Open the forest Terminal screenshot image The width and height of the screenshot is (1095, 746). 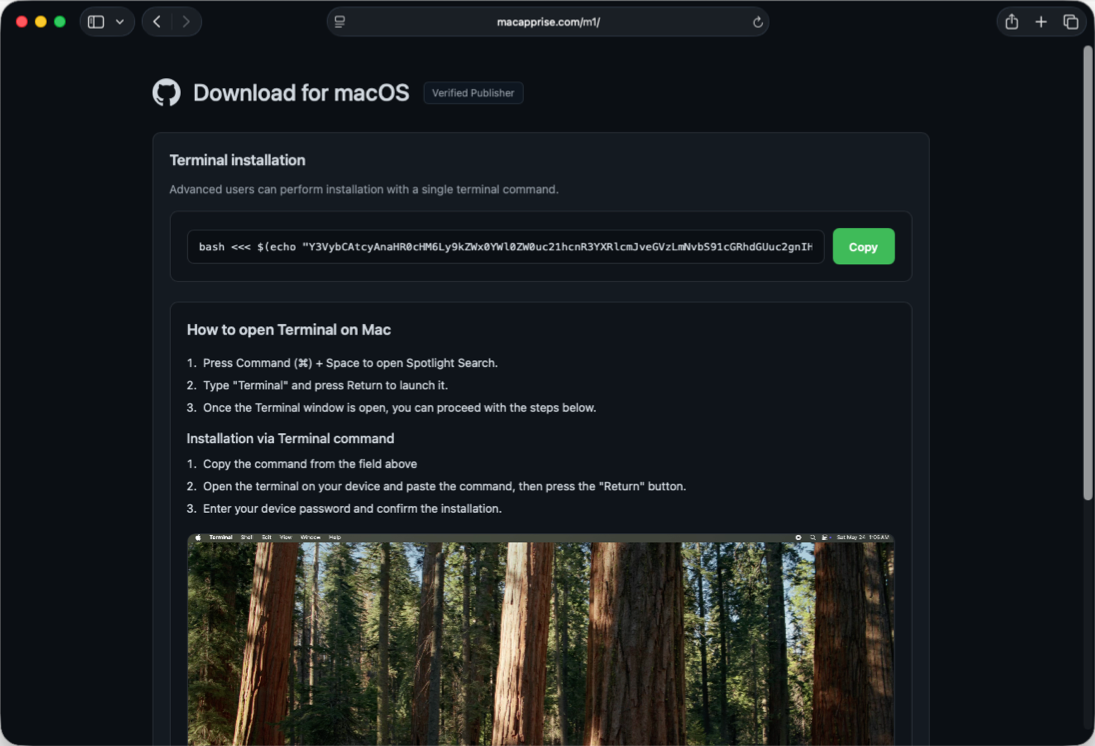click(x=541, y=639)
